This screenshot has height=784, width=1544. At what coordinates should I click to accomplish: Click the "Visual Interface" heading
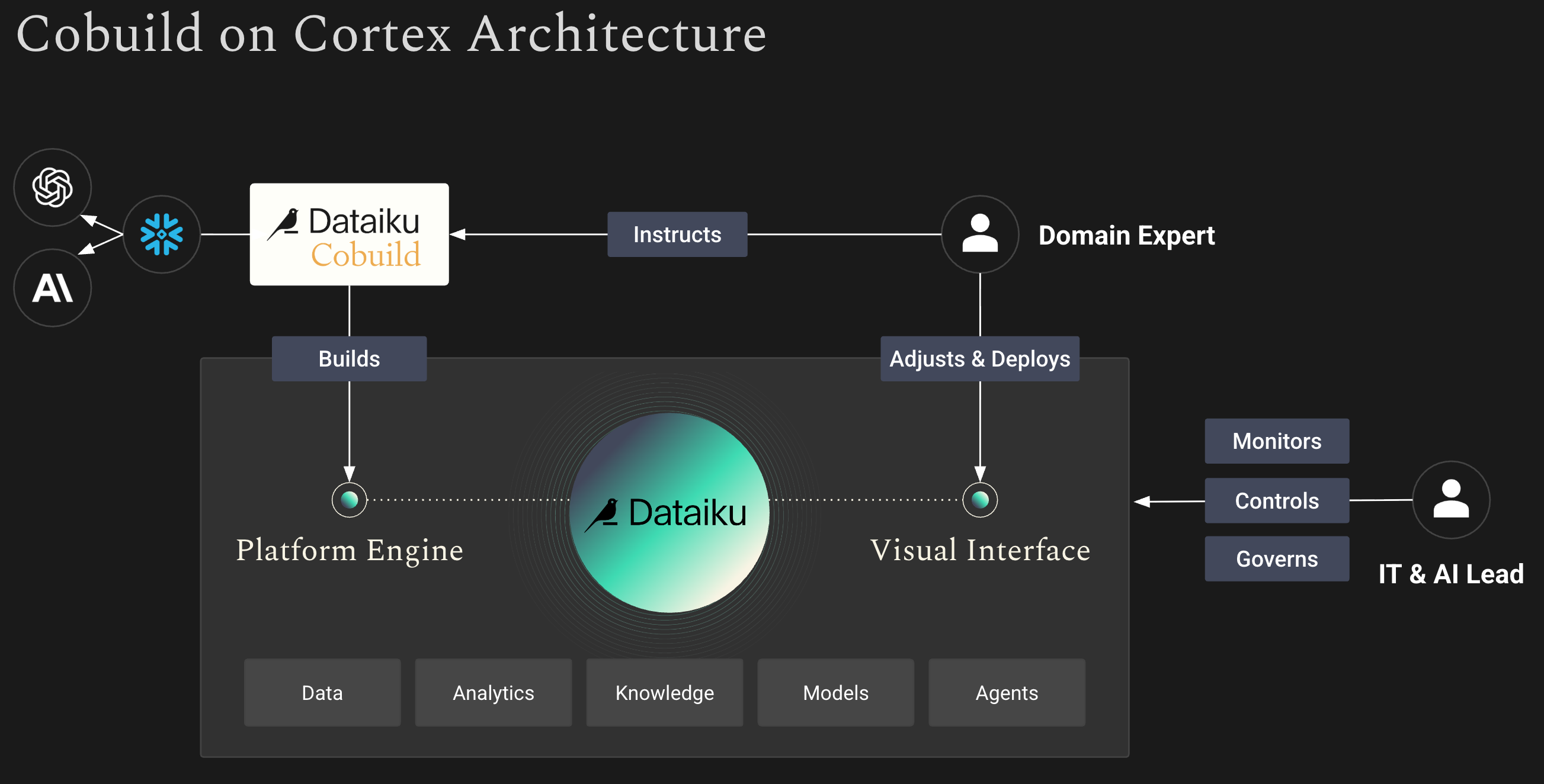980,550
